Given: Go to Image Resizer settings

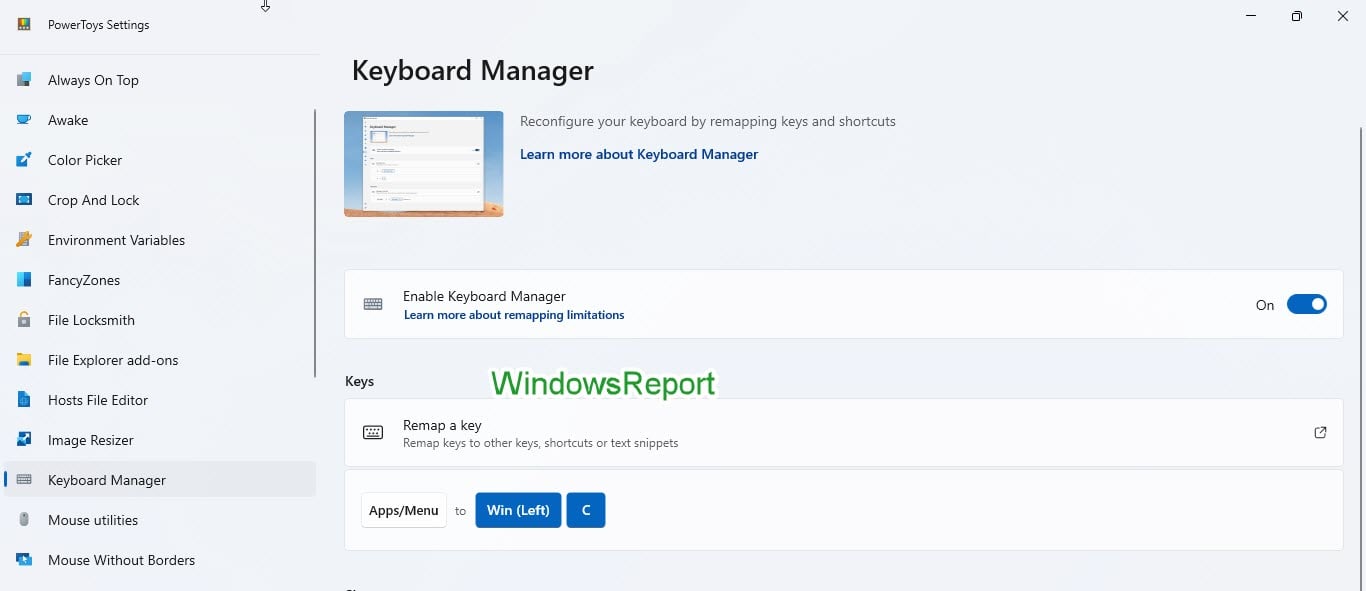Looking at the screenshot, I should [x=160, y=440].
